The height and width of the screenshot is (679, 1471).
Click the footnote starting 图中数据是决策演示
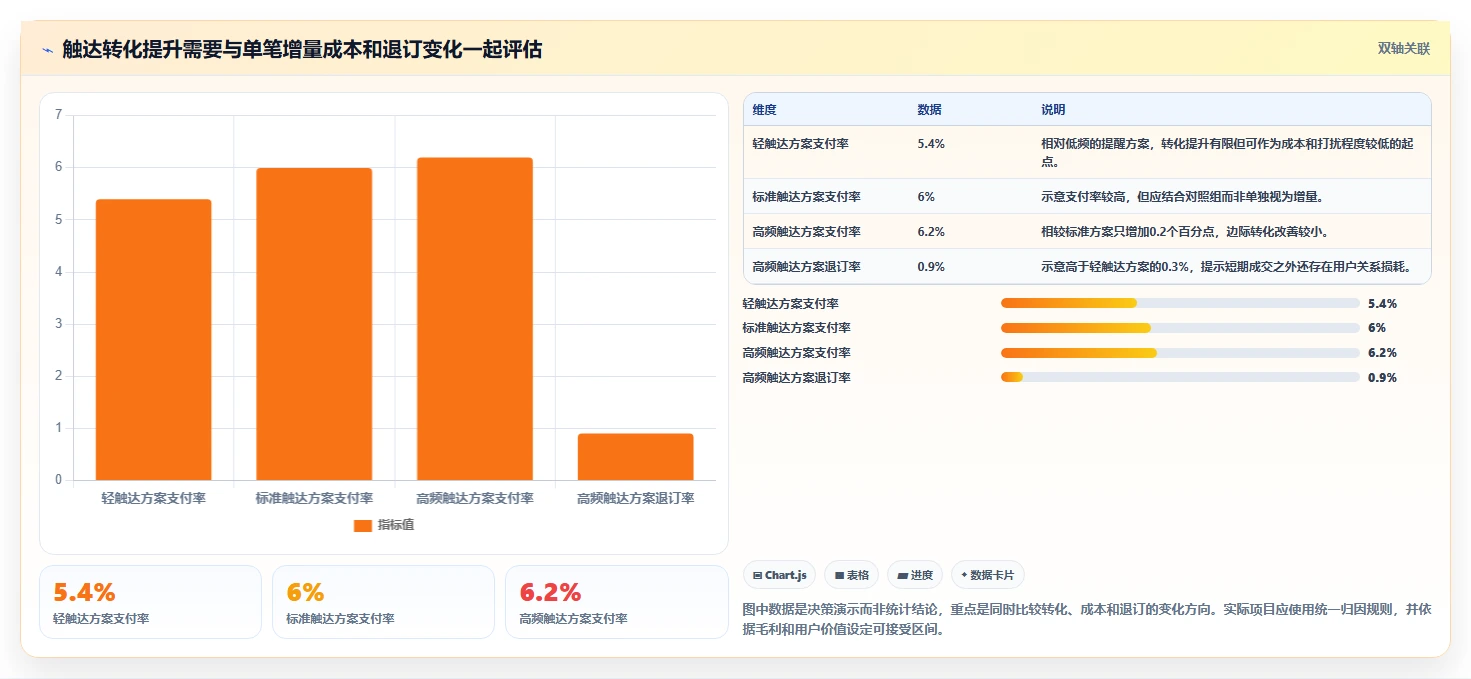click(1088, 619)
